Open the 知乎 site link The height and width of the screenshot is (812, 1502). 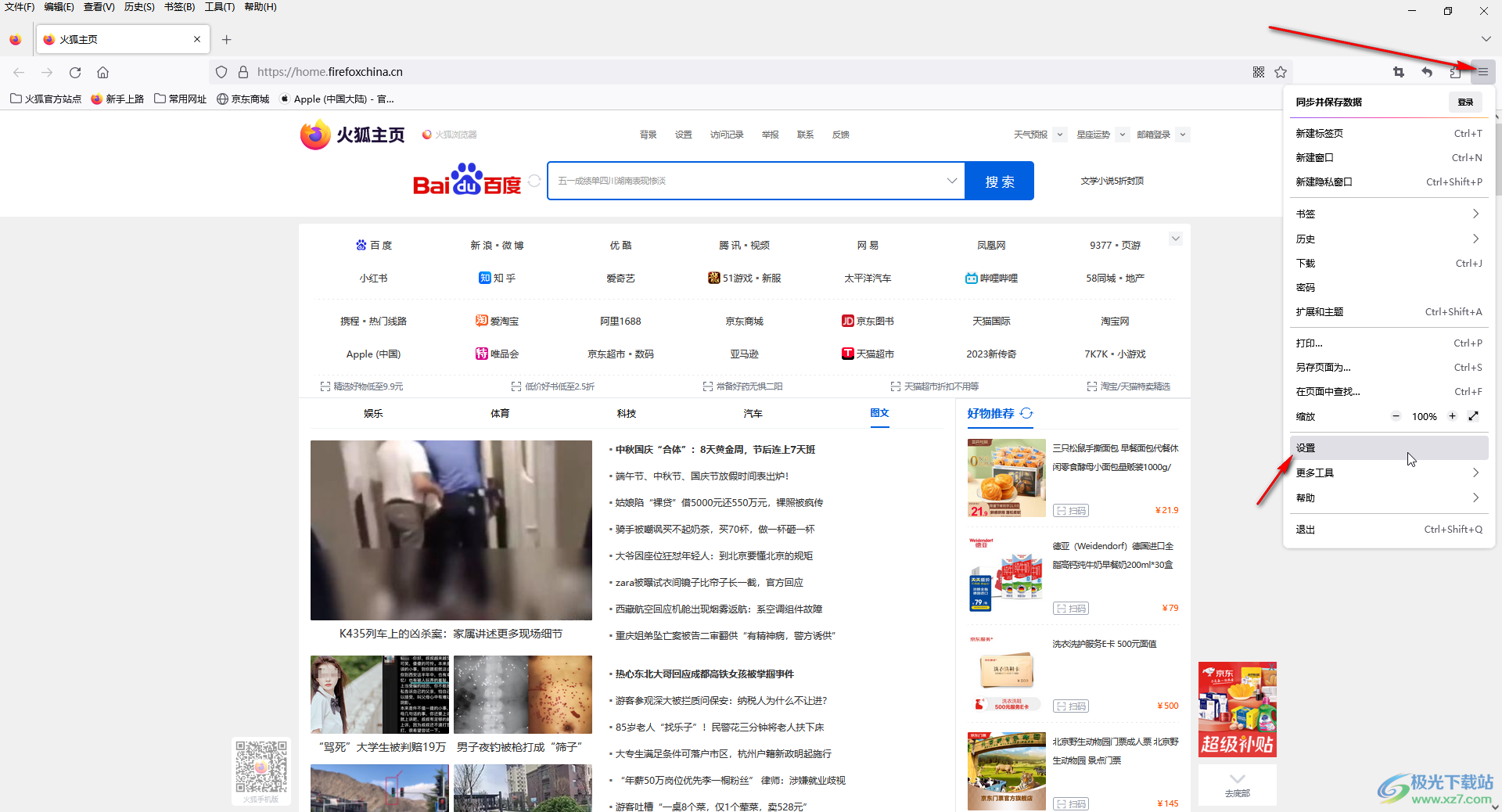click(497, 278)
